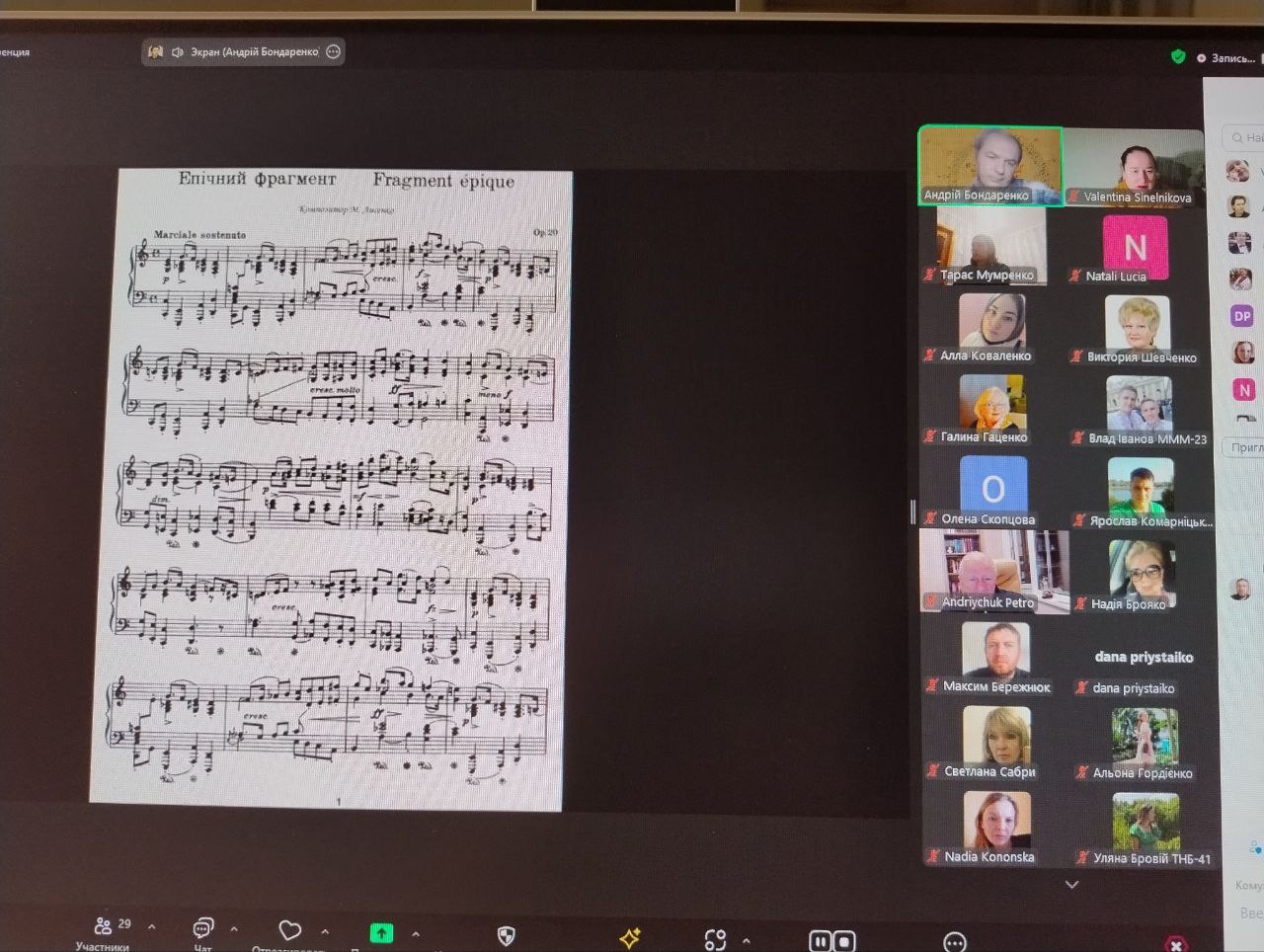Select Андрій Бондаренко video thumbnail
This screenshot has height=952, width=1264.
click(990, 165)
